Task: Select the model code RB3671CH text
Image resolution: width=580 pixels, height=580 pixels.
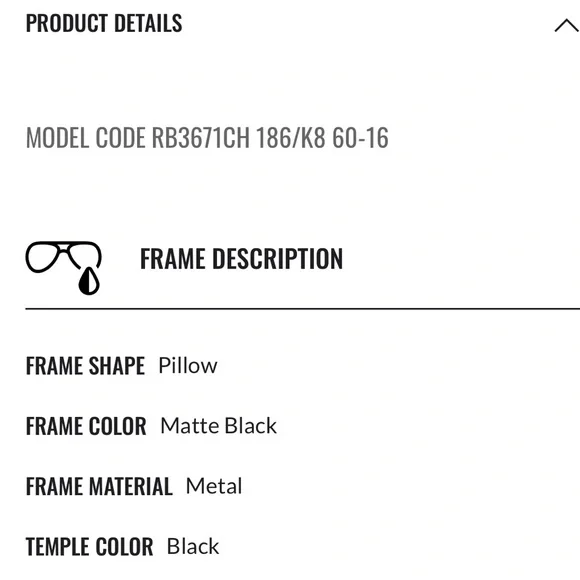Action: pos(201,138)
